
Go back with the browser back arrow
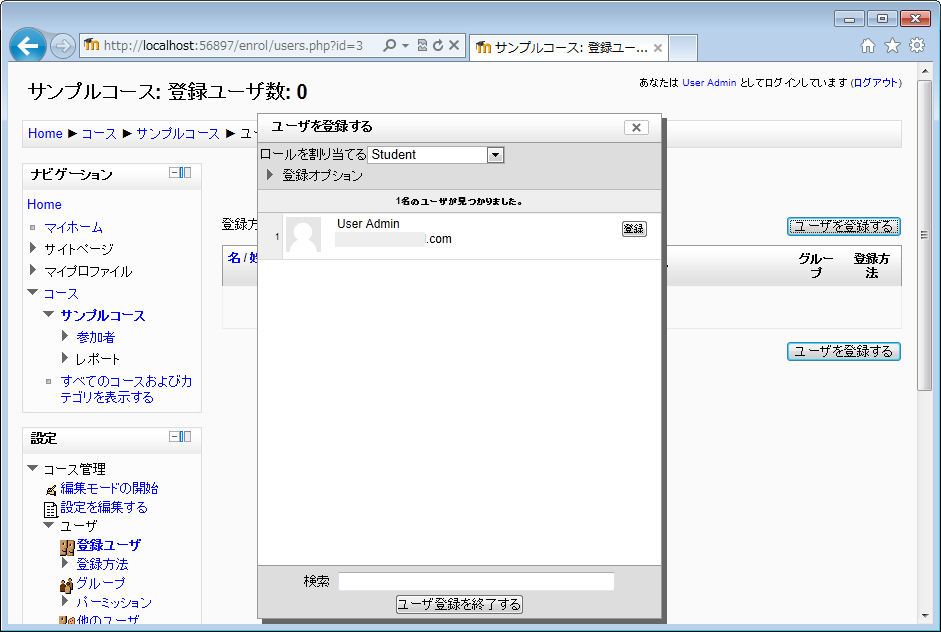pos(28,46)
